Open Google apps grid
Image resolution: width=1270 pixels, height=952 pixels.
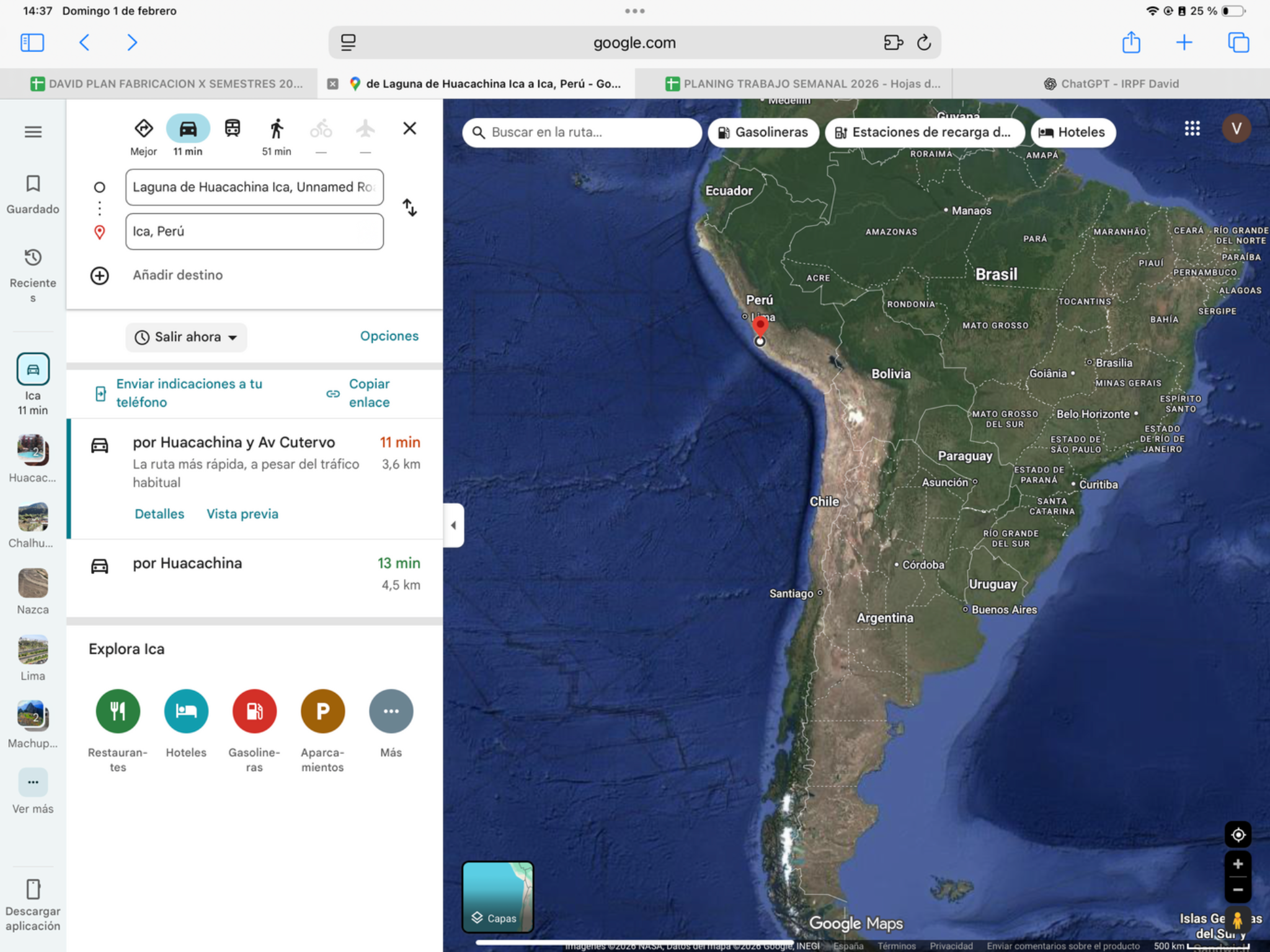coord(1192,128)
